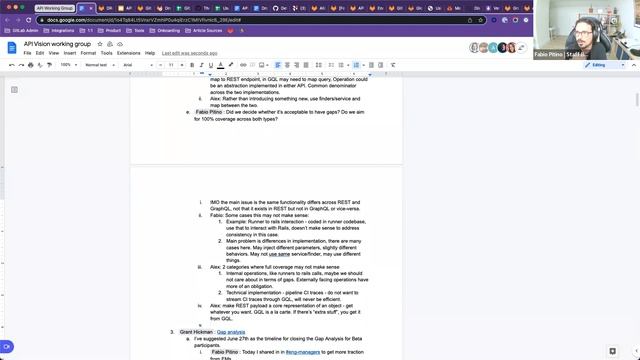Check the cloud save status icon
The image size is (640, 360).
(120, 44)
